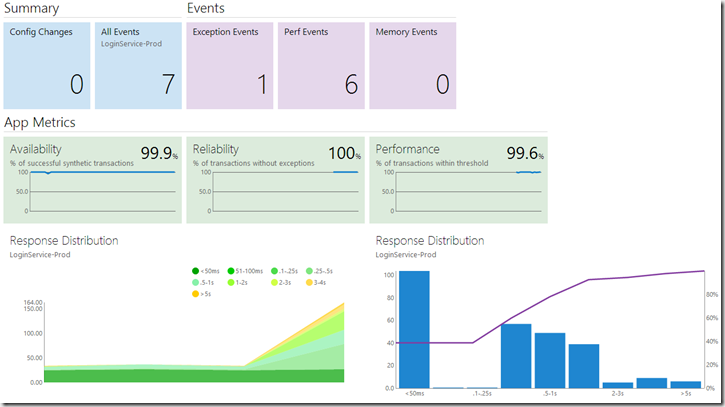Screen dimensions: 725x407
Task: Toggle the .25-.5s legend series
Action: [x=319, y=271]
